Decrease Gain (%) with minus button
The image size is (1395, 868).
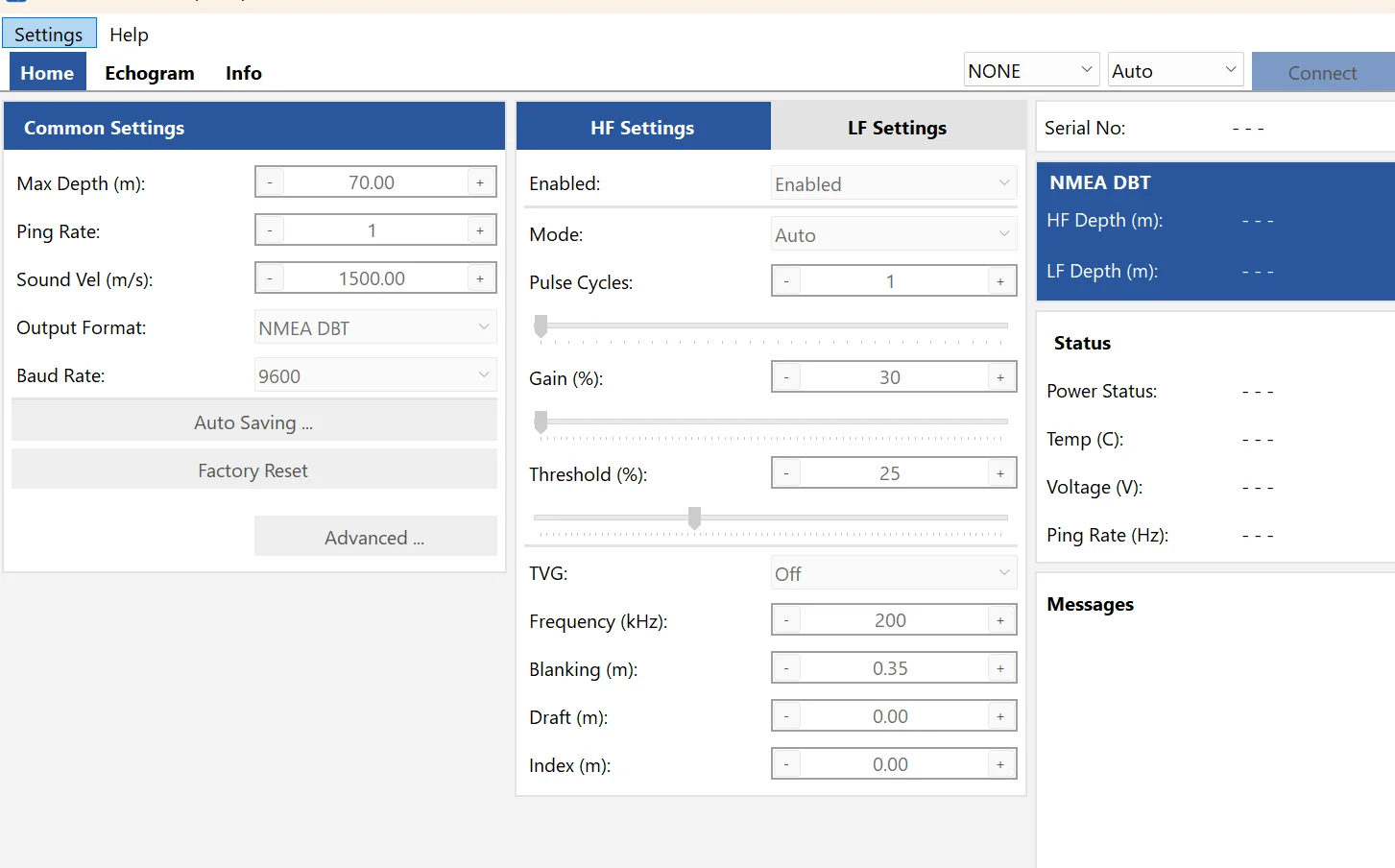[x=786, y=377]
